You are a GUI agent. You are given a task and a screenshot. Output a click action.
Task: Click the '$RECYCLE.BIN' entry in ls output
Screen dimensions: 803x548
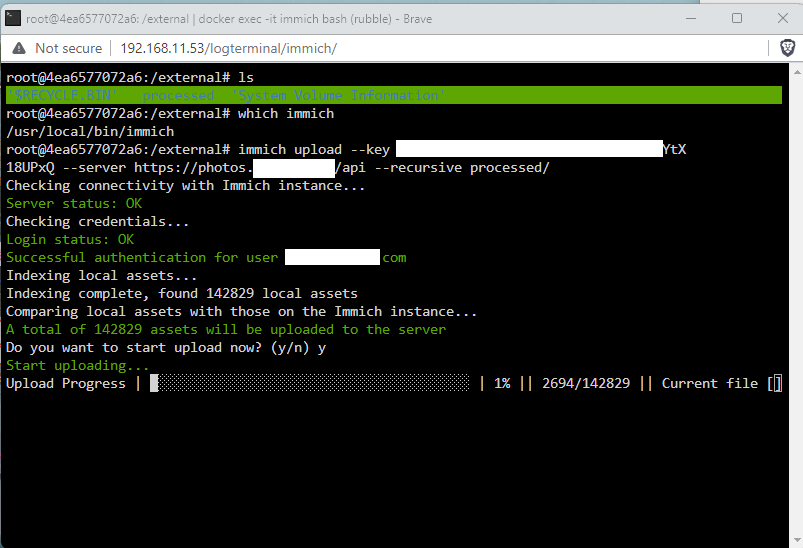(x=62, y=95)
